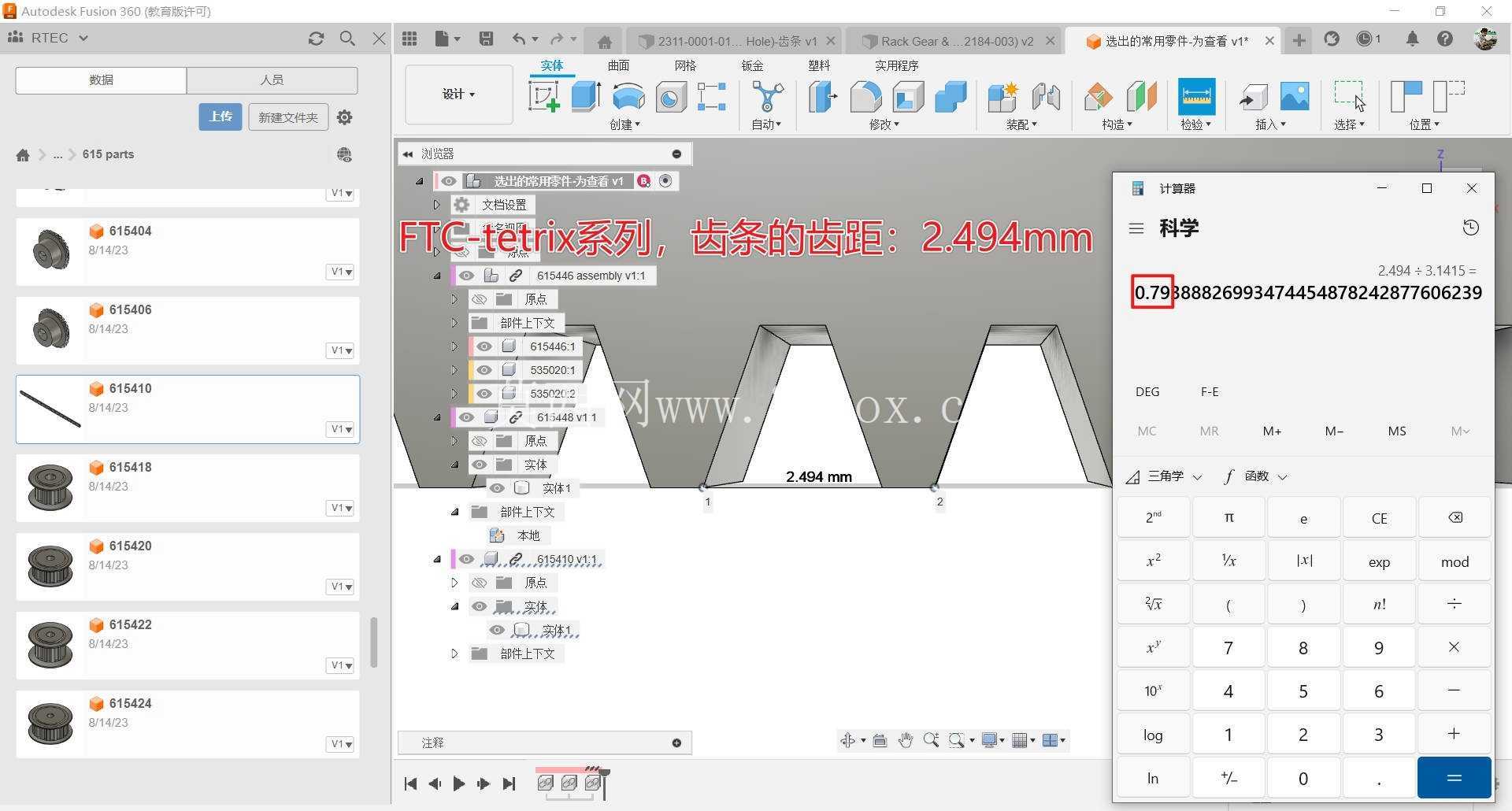Open the 修改 menu dropdown
This screenshot has width=1512, height=811.
884,124
